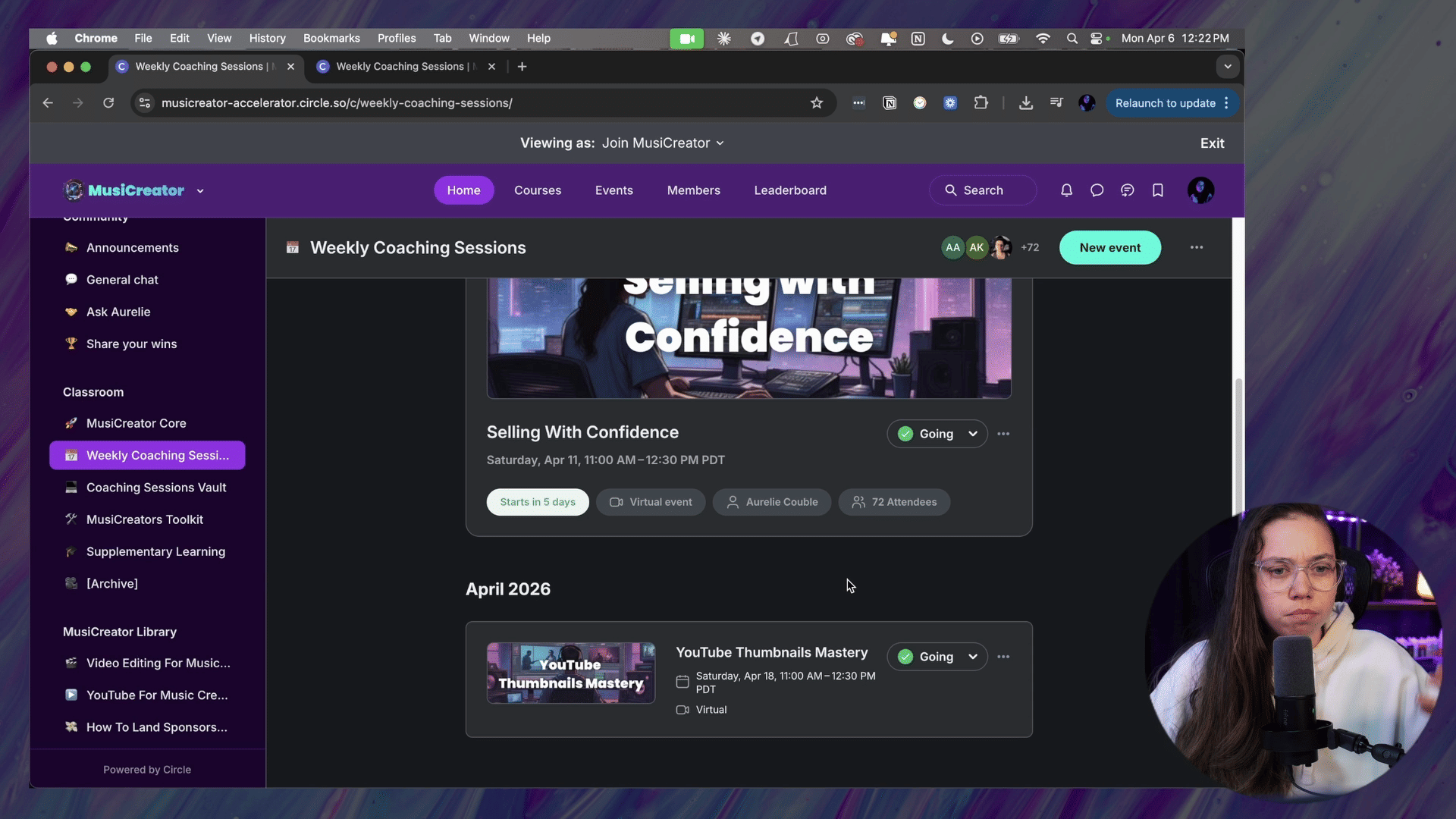Toggle Going status for Selling With Confidence
The image size is (1456, 819).
937,434
